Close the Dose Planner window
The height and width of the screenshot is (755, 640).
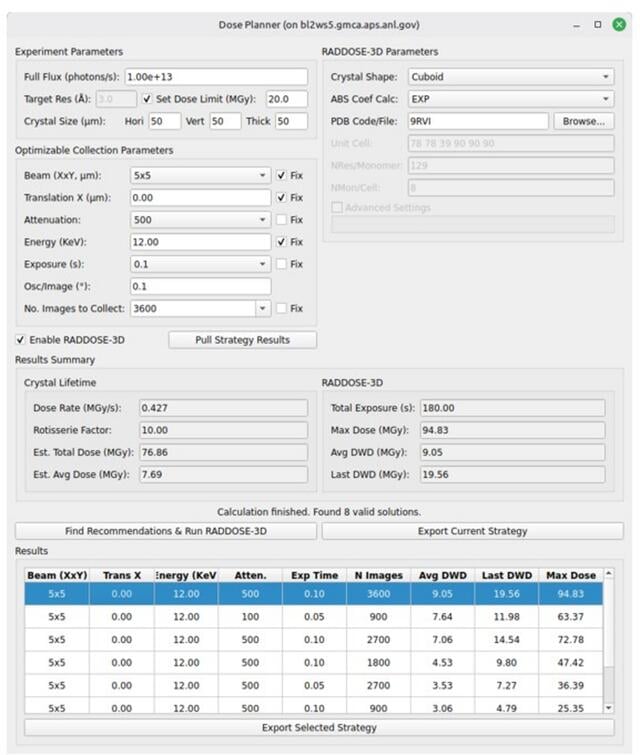[x=619, y=25]
